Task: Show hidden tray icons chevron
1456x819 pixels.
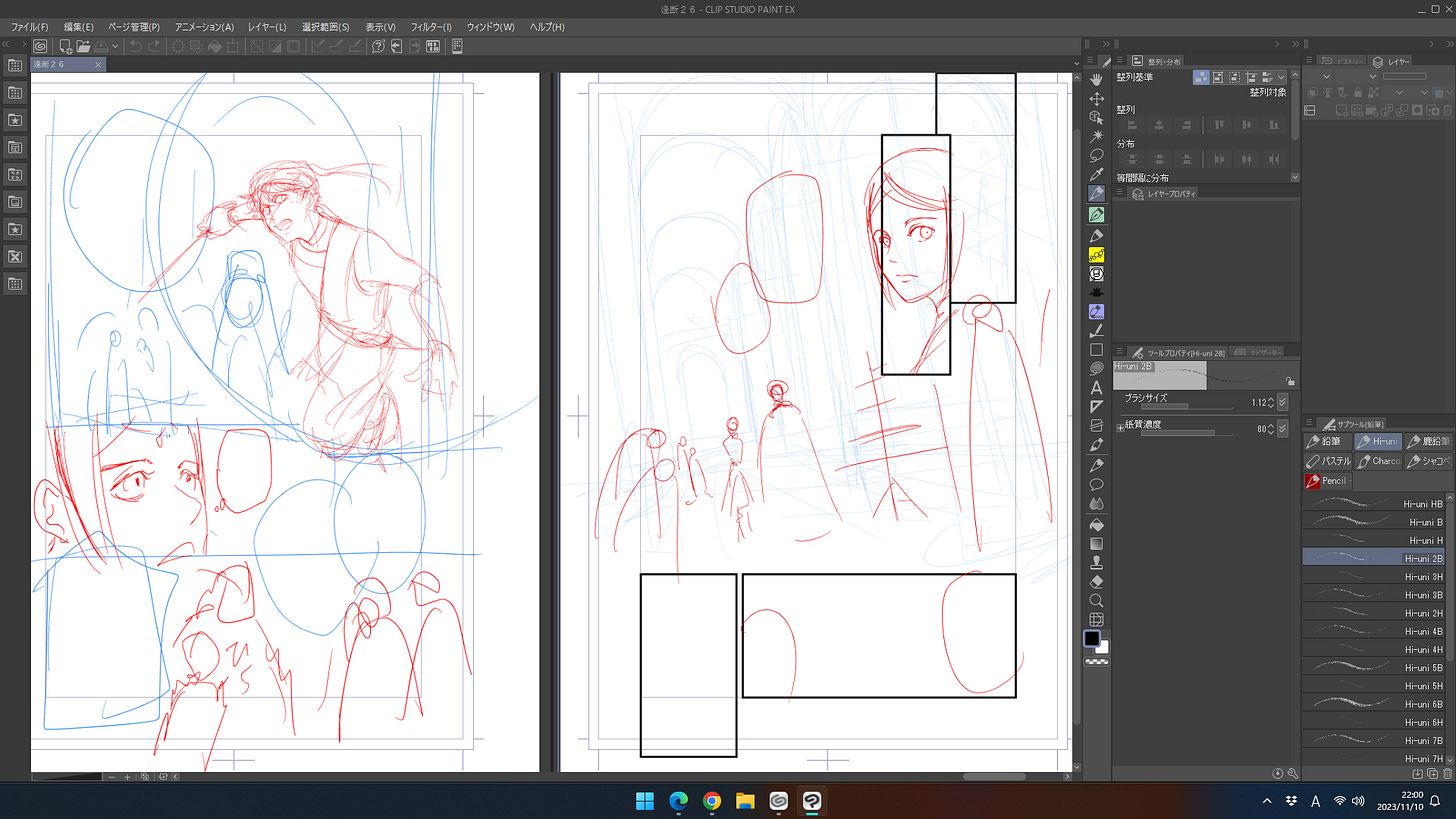Action: pyautogui.click(x=1268, y=801)
